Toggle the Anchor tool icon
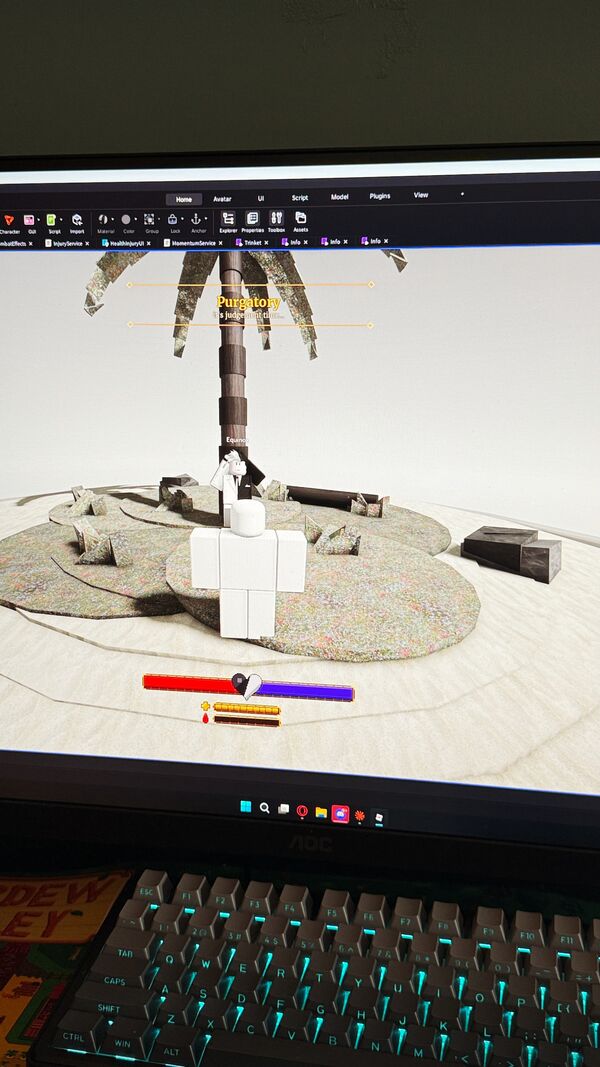Screen dimensions: 600x1067 (196, 218)
